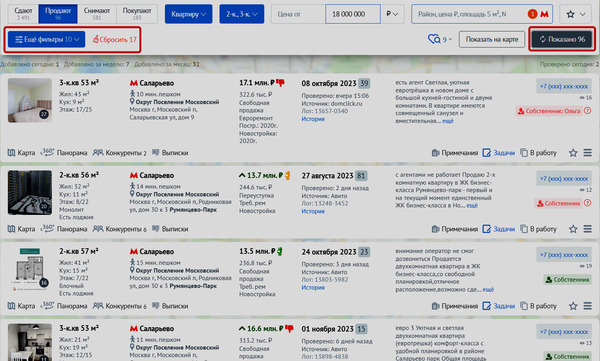Image resolution: width=600 pixels, height=361 pixels.
Task: Open Примечания for the first listing
Action: [x=455, y=153]
